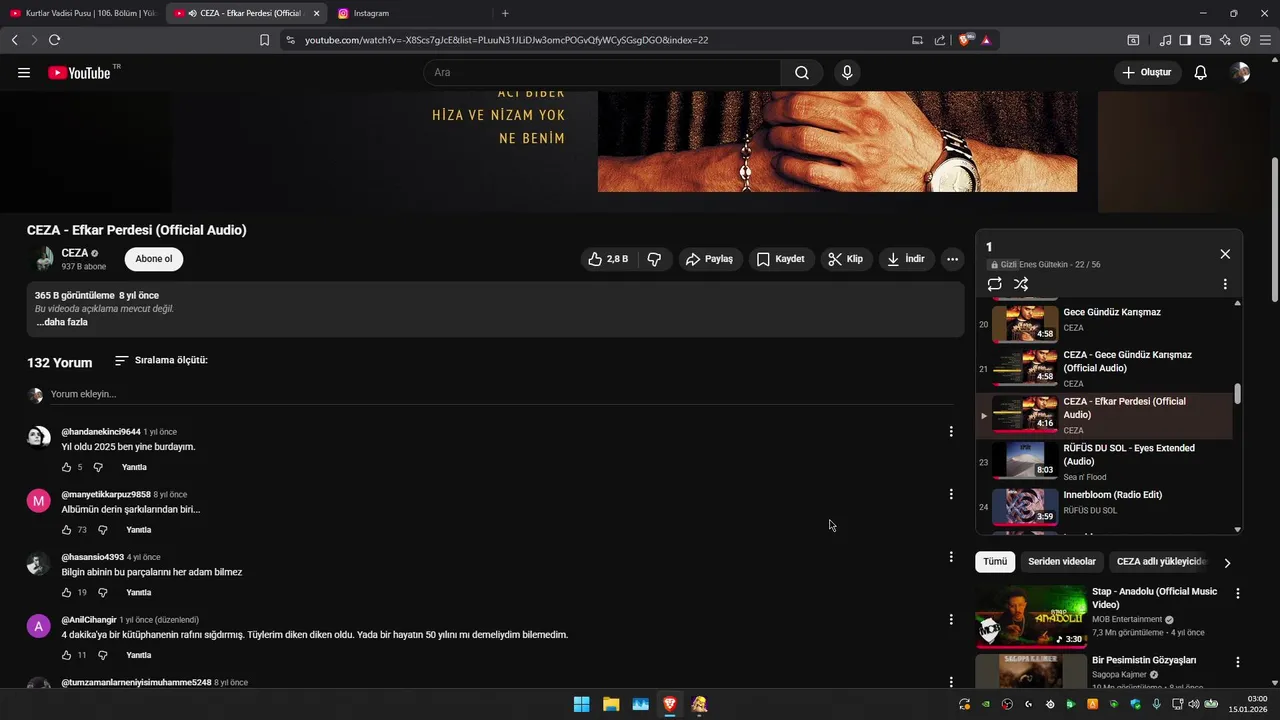Reply to hasansio4393 with Yanıtla
Screen dimensions: 1280x720
[x=139, y=593]
